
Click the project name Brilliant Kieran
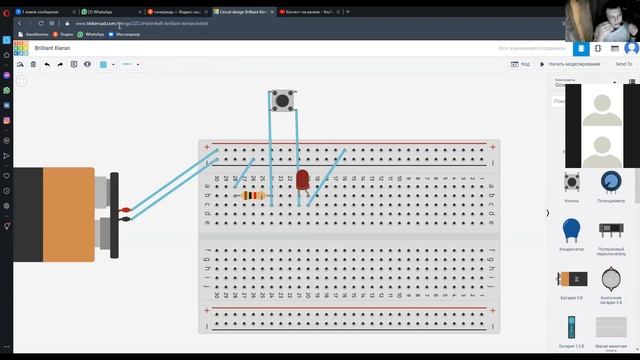52,48
